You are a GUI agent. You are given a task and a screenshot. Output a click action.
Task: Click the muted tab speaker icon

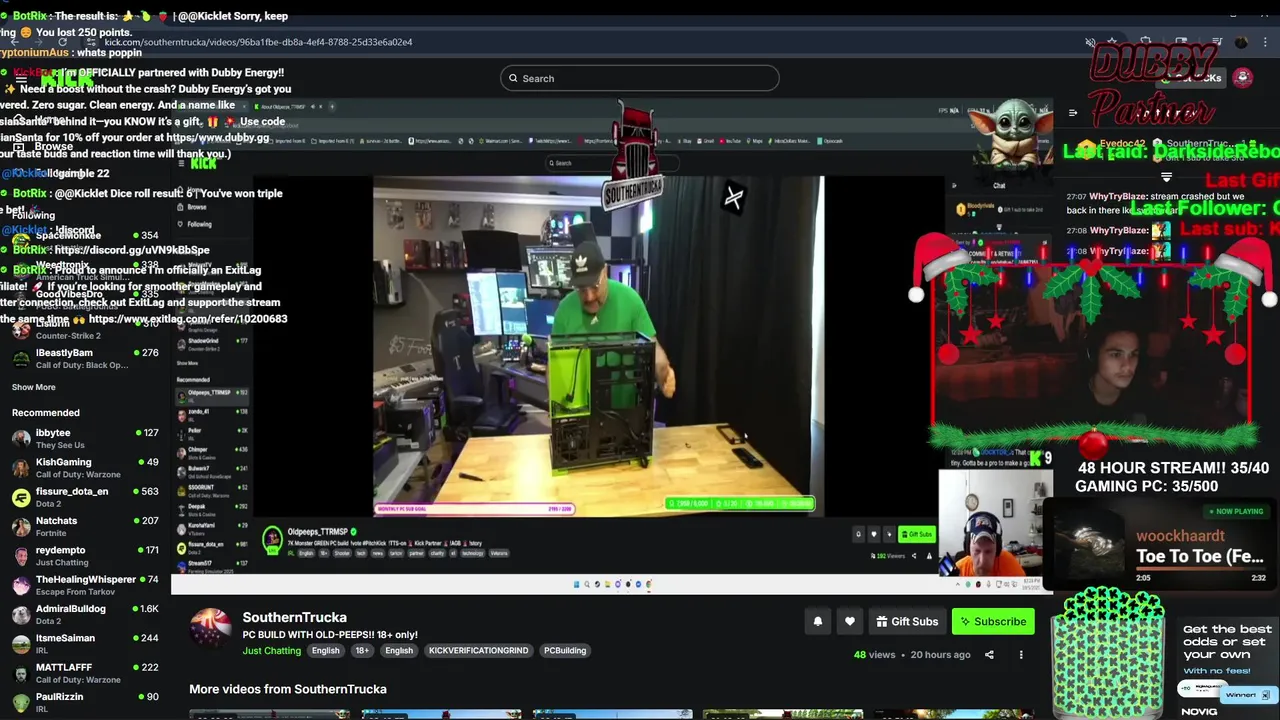pos(1090,42)
